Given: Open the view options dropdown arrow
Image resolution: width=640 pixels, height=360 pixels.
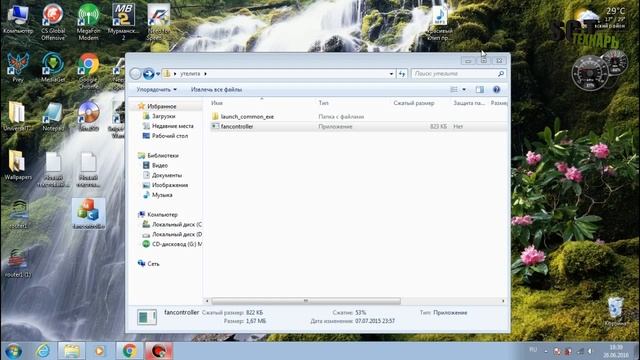Looking at the screenshot, I should pyautogui.click(x=464, y=89).
